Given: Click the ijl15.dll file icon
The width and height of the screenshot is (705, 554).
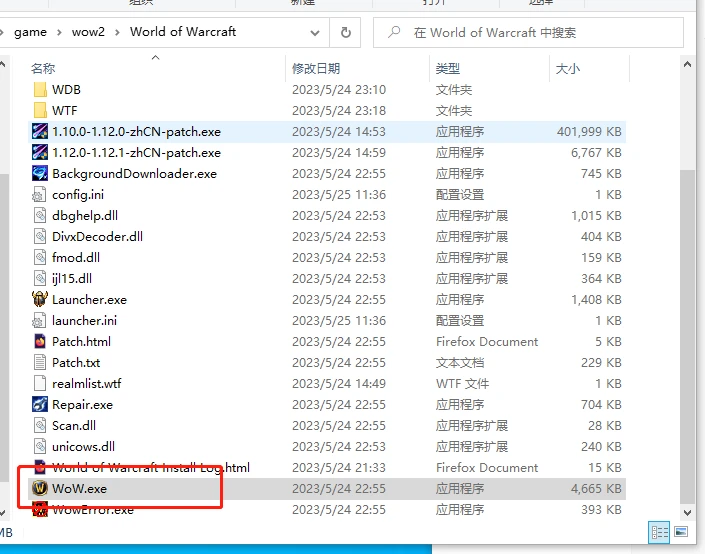Looking at the screenshot, I should (x=40, y=278).
